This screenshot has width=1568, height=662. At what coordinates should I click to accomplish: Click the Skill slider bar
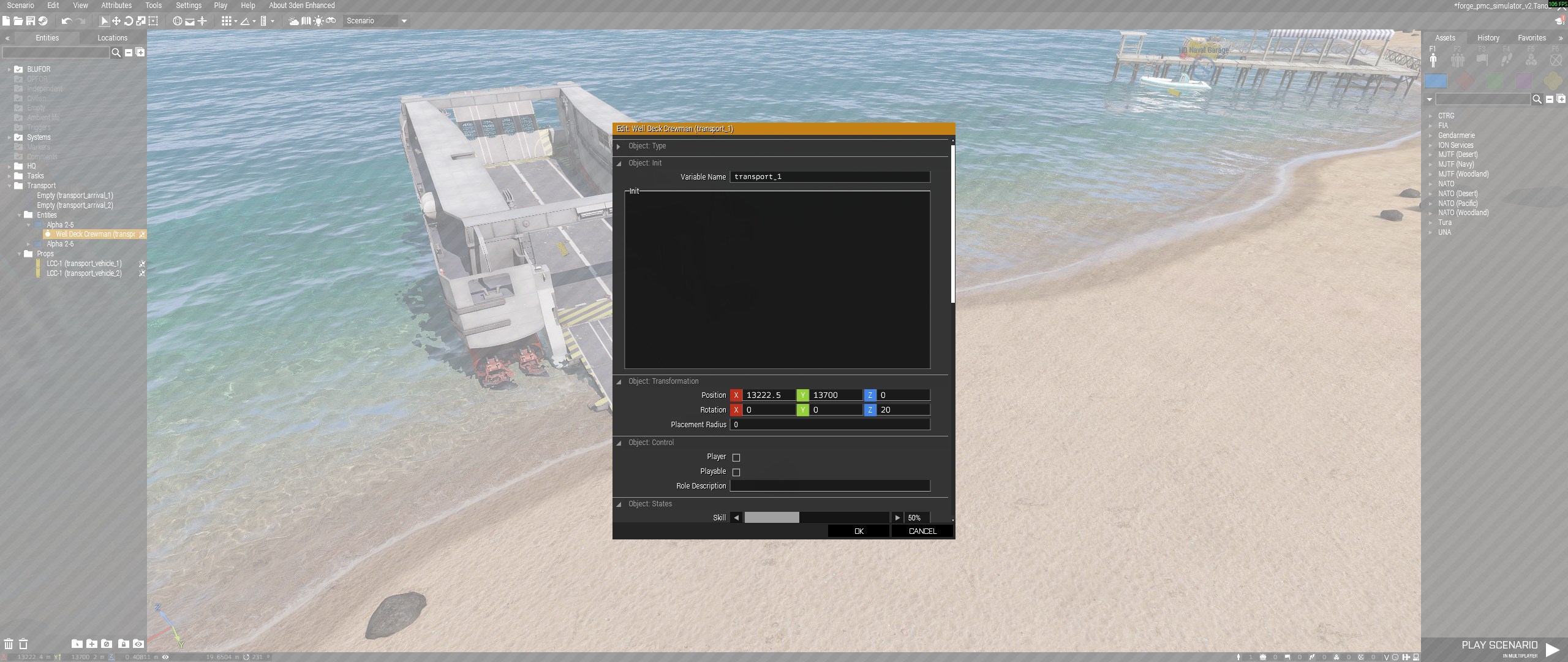coord(816,518)
